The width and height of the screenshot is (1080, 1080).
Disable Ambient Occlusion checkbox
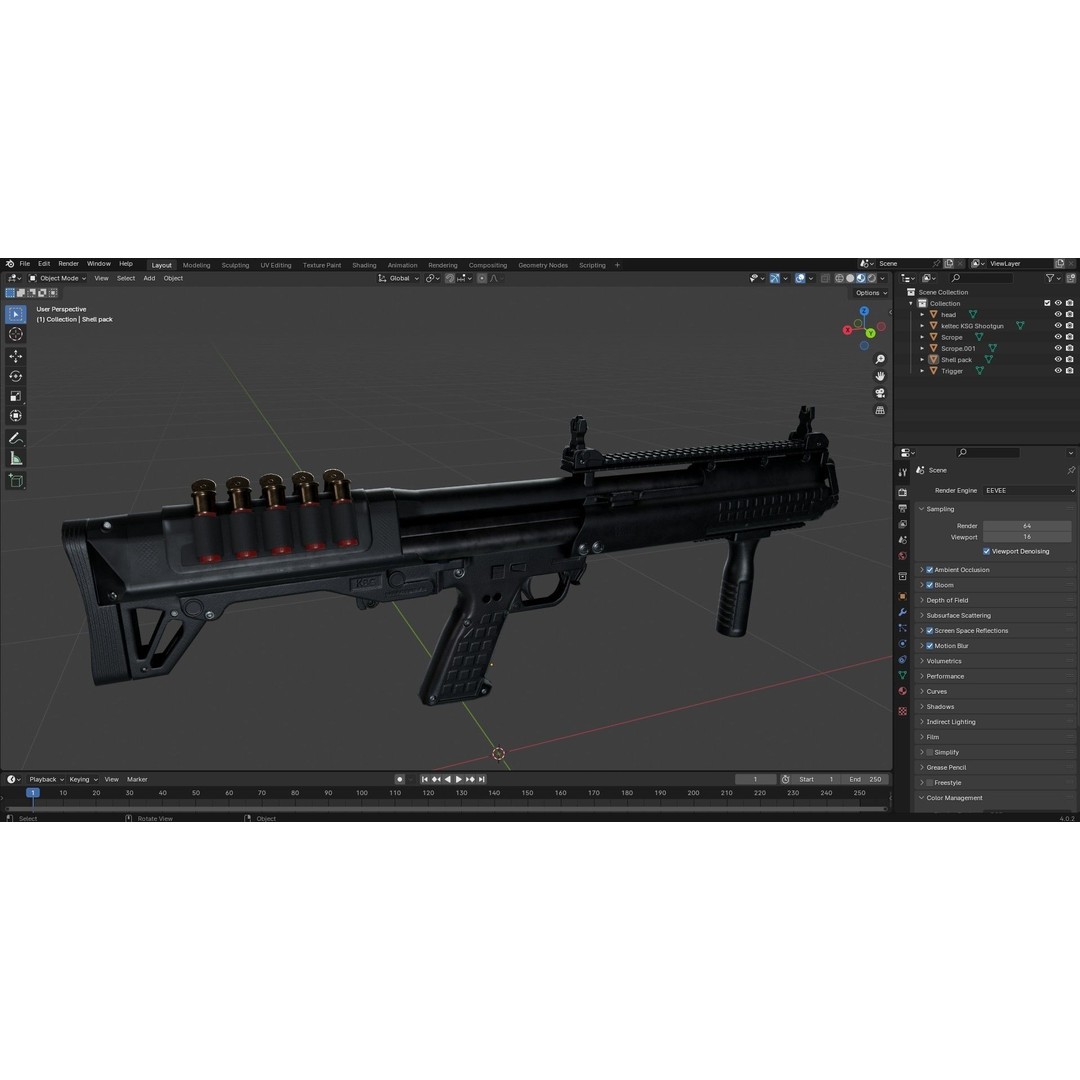929,570
